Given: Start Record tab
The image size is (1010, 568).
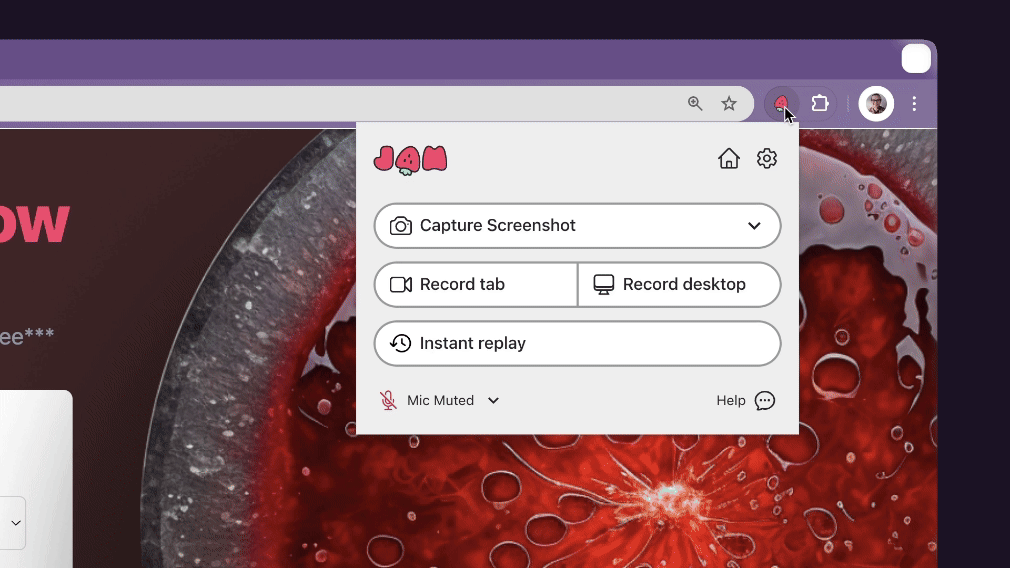Looking at the screenshot, I should 476,285.
